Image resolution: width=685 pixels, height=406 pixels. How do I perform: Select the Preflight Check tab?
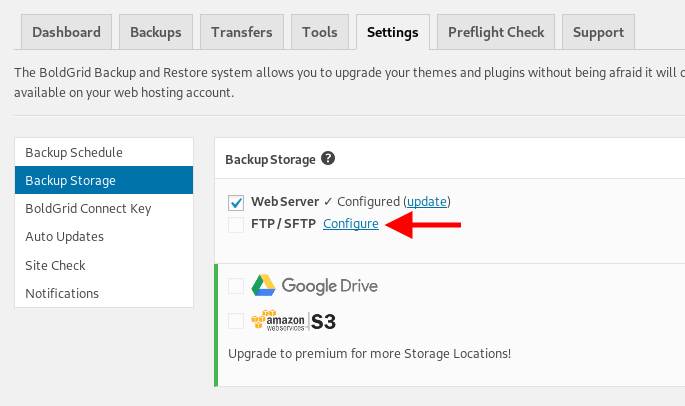click(496, 32)
